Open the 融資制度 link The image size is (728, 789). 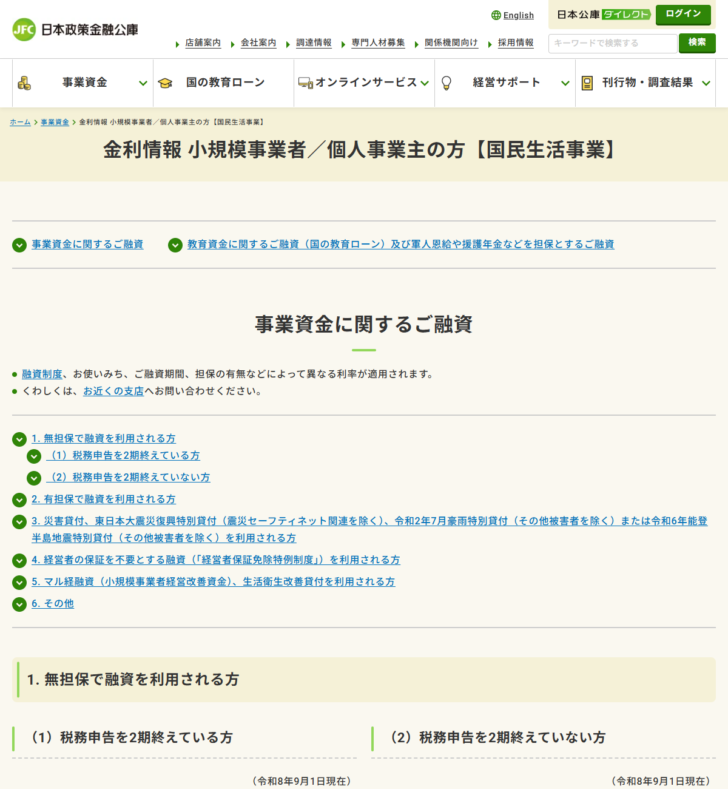pos(42,374)
